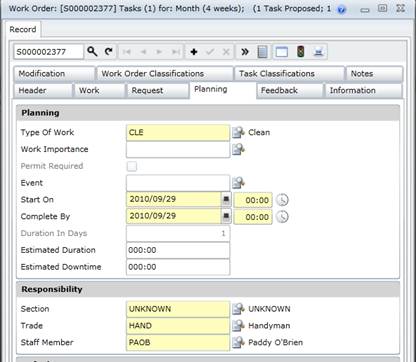Image resolution: width=416 pixels, height=362 pixels.
Task: Open the Complete By calendar picker
Action: [x=226, y=216]
